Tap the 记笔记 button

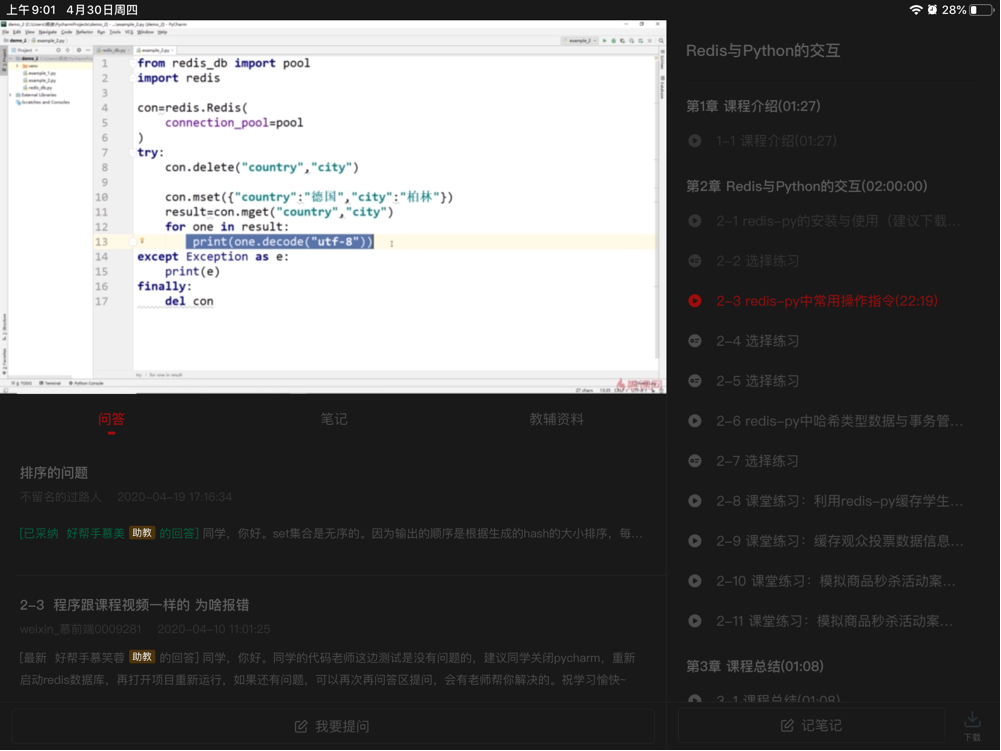811,725
